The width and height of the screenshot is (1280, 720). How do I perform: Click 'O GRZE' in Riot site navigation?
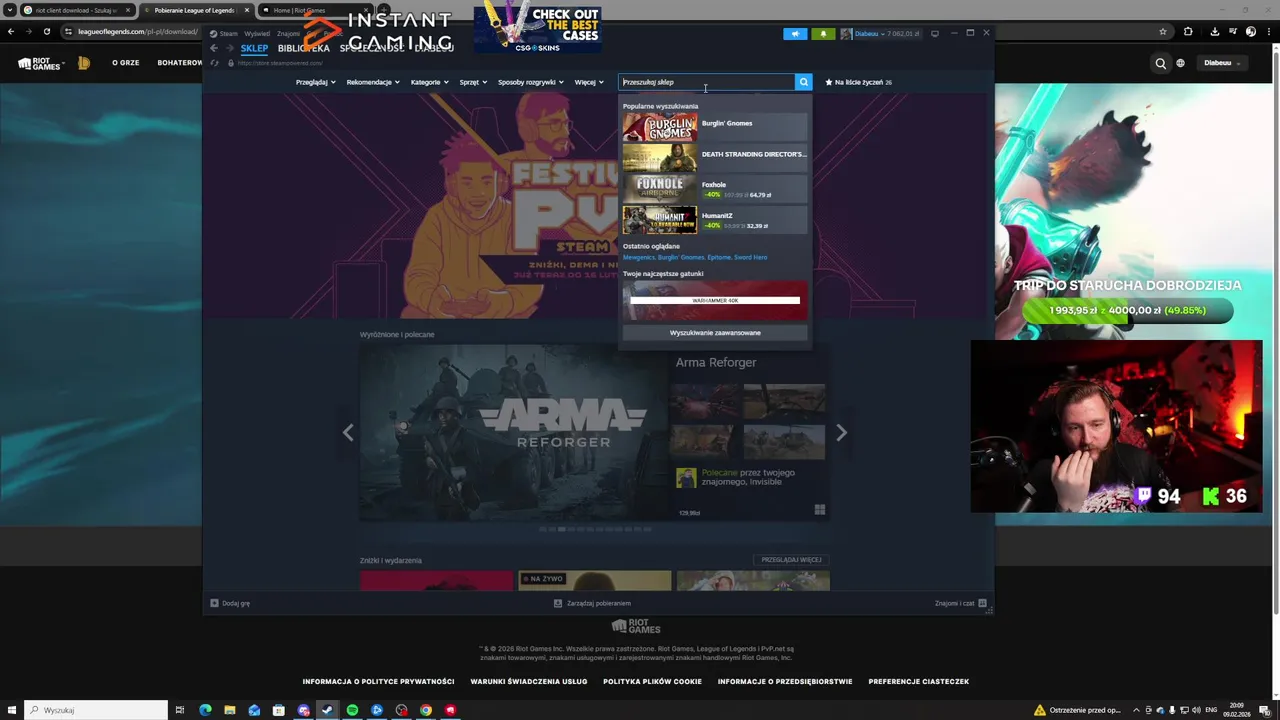pos(126,63)
